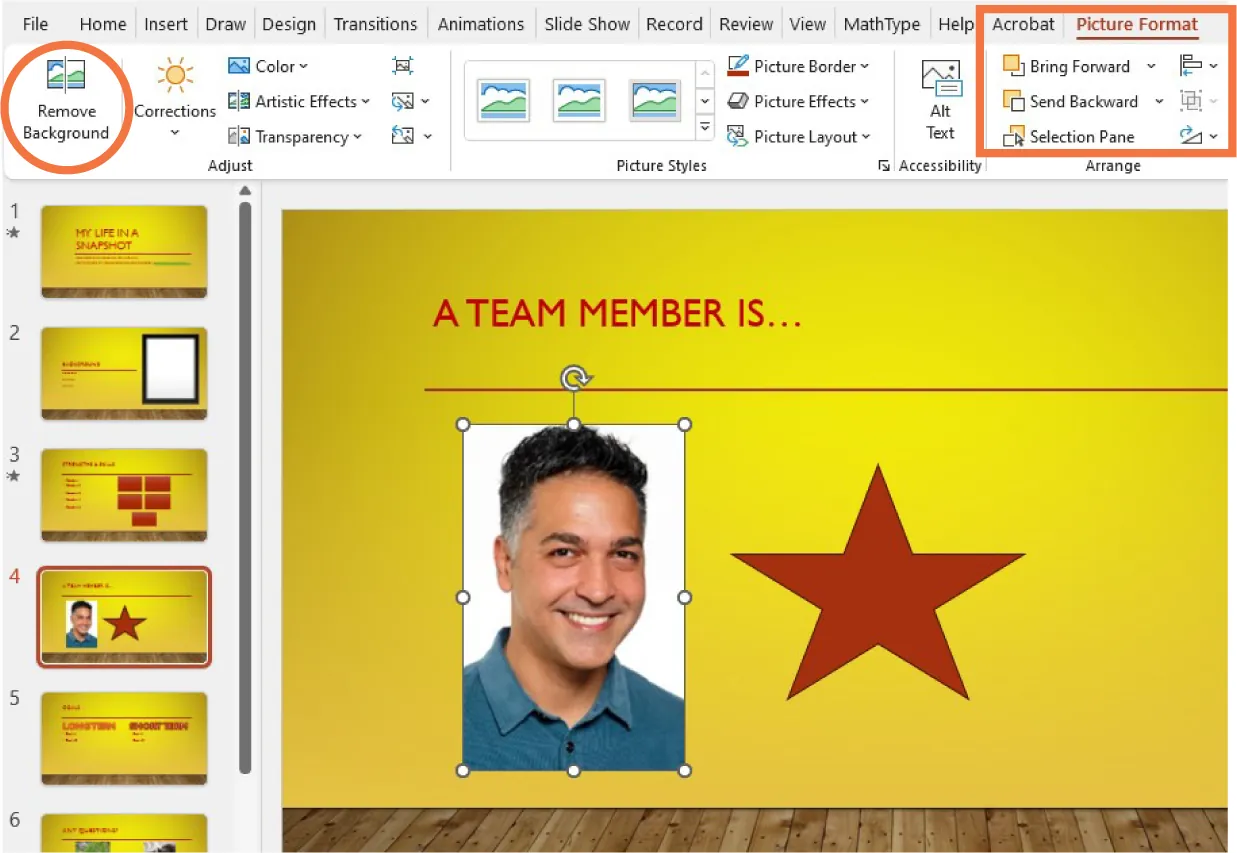Open the Alt Text pane
The image size is (1237, 853).
point(939,97)
